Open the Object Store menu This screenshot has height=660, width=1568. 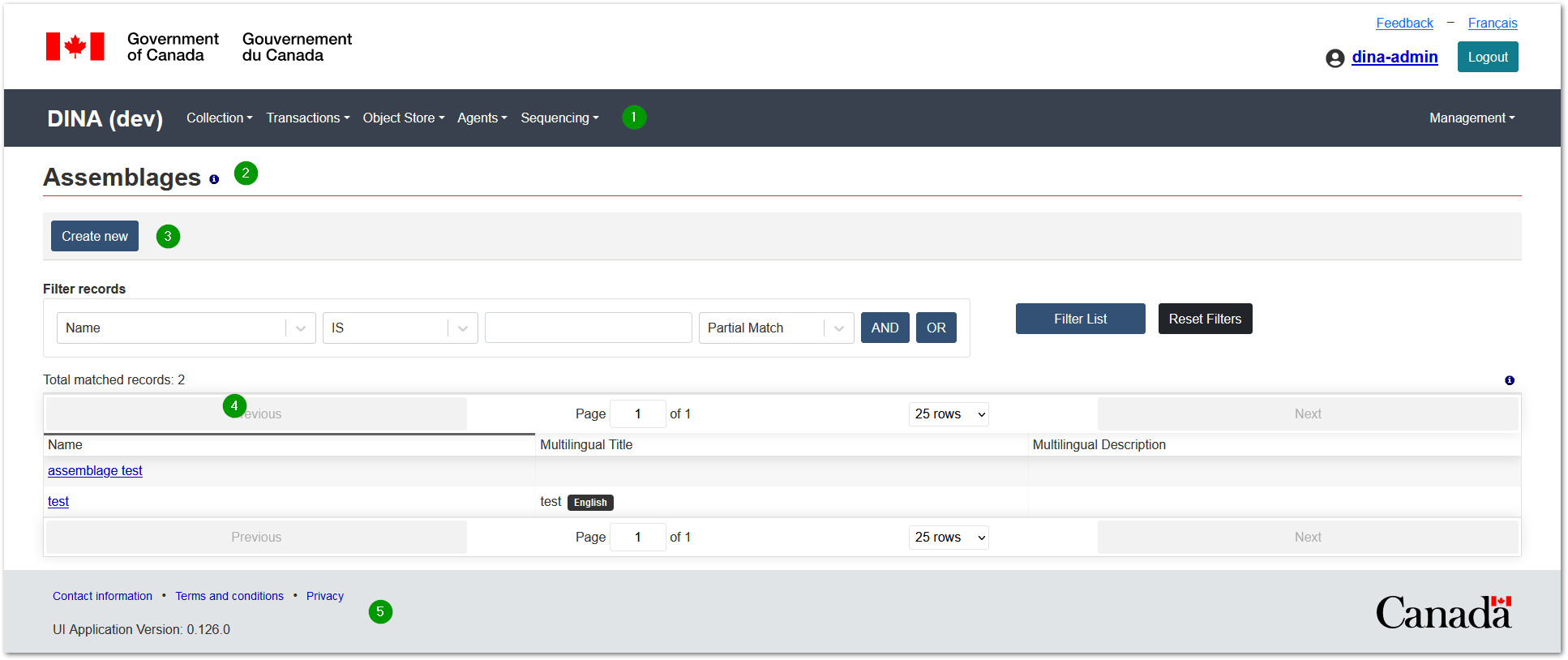pyautogui.click(x=404, y=118)
